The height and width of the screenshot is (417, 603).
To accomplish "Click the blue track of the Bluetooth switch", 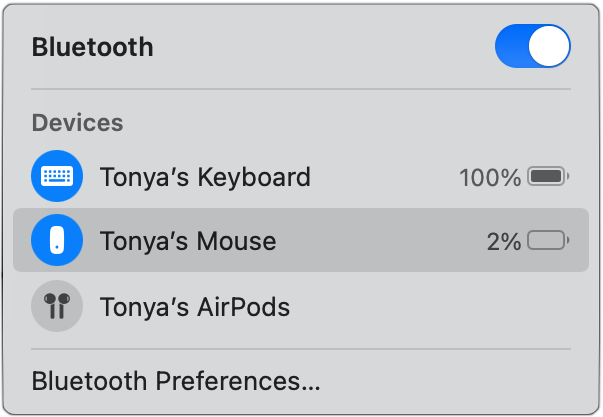I will click(x=512, y=47).
